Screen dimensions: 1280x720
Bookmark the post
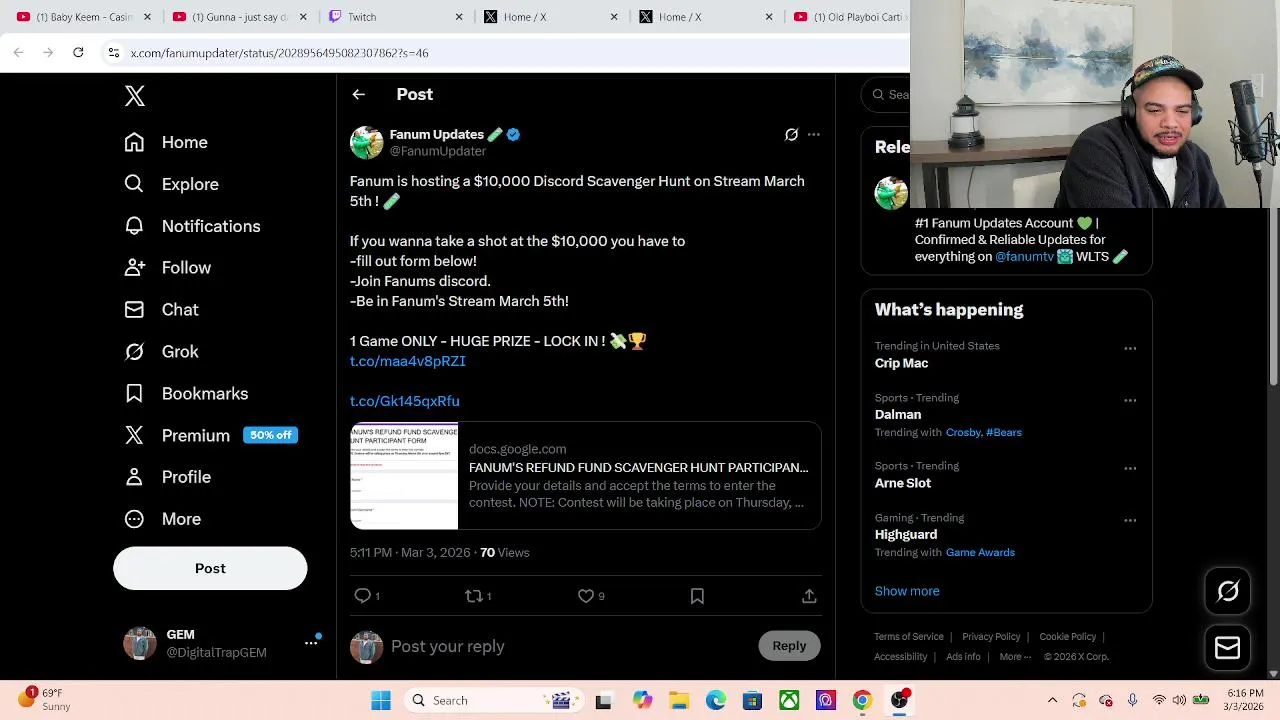(697, 596)
